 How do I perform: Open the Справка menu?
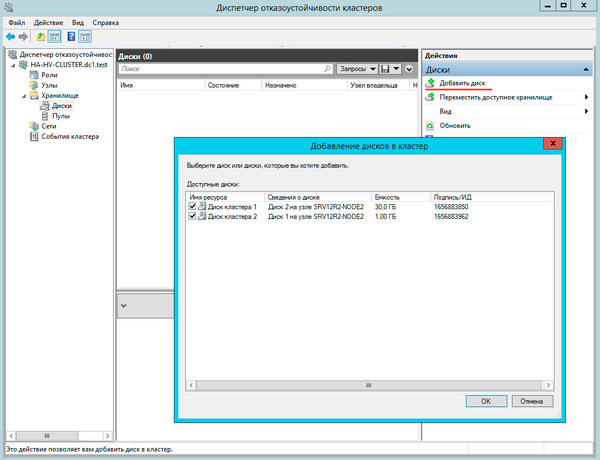click(105, 21)
